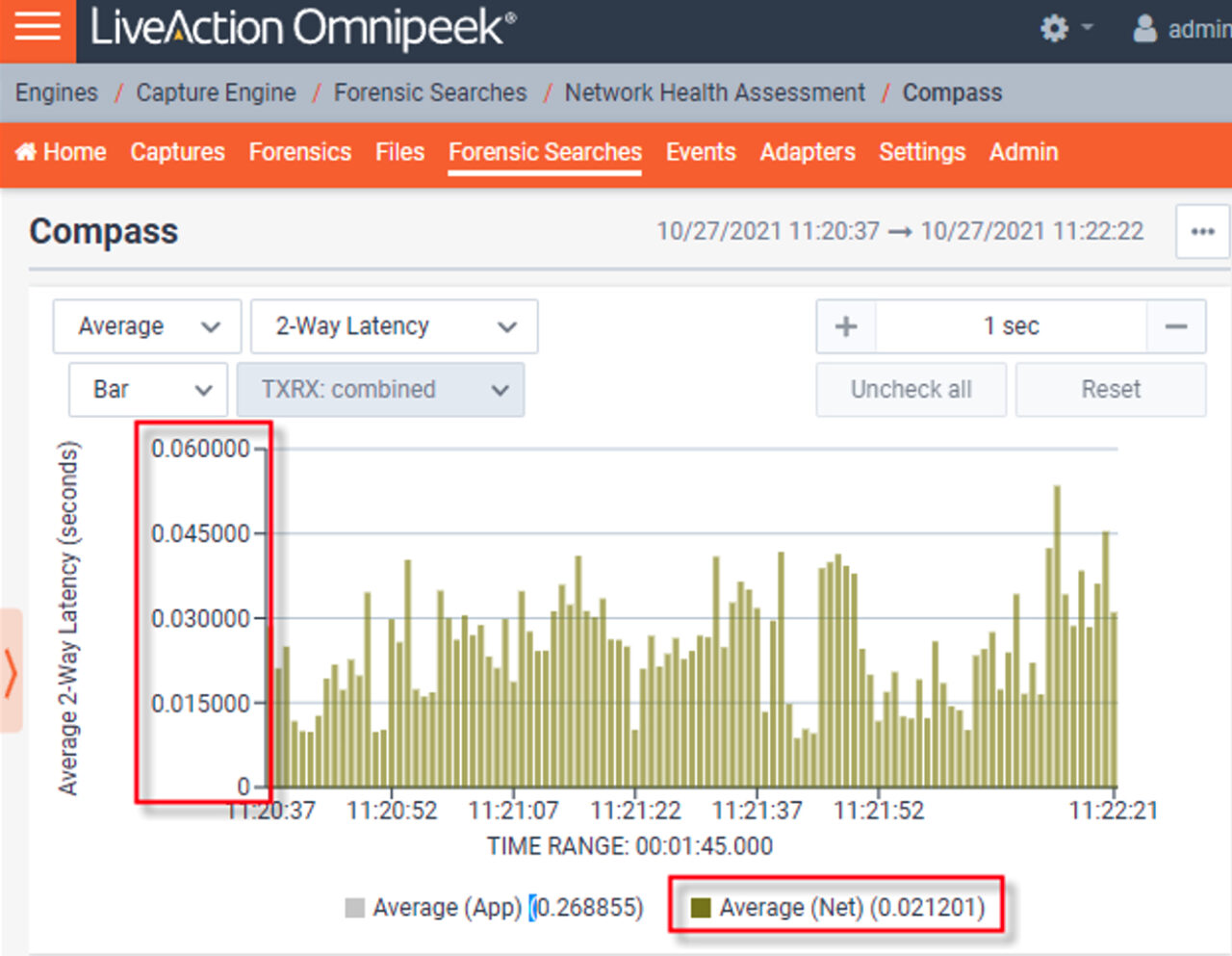Increase interval with the plus button
This screenshot has width=1232, height=956.
[846, 326]
